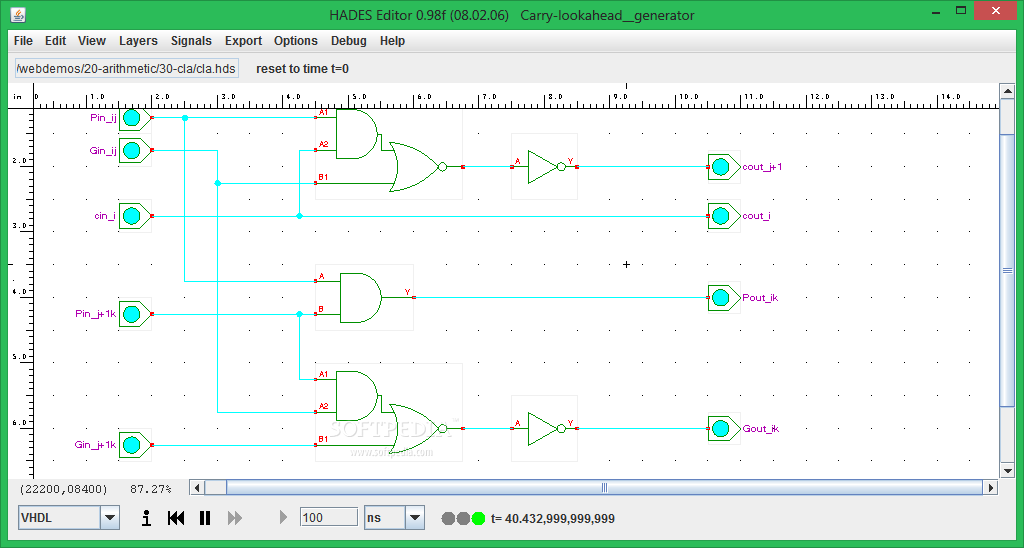Click the fast-forward simulation button

(234, 518)
